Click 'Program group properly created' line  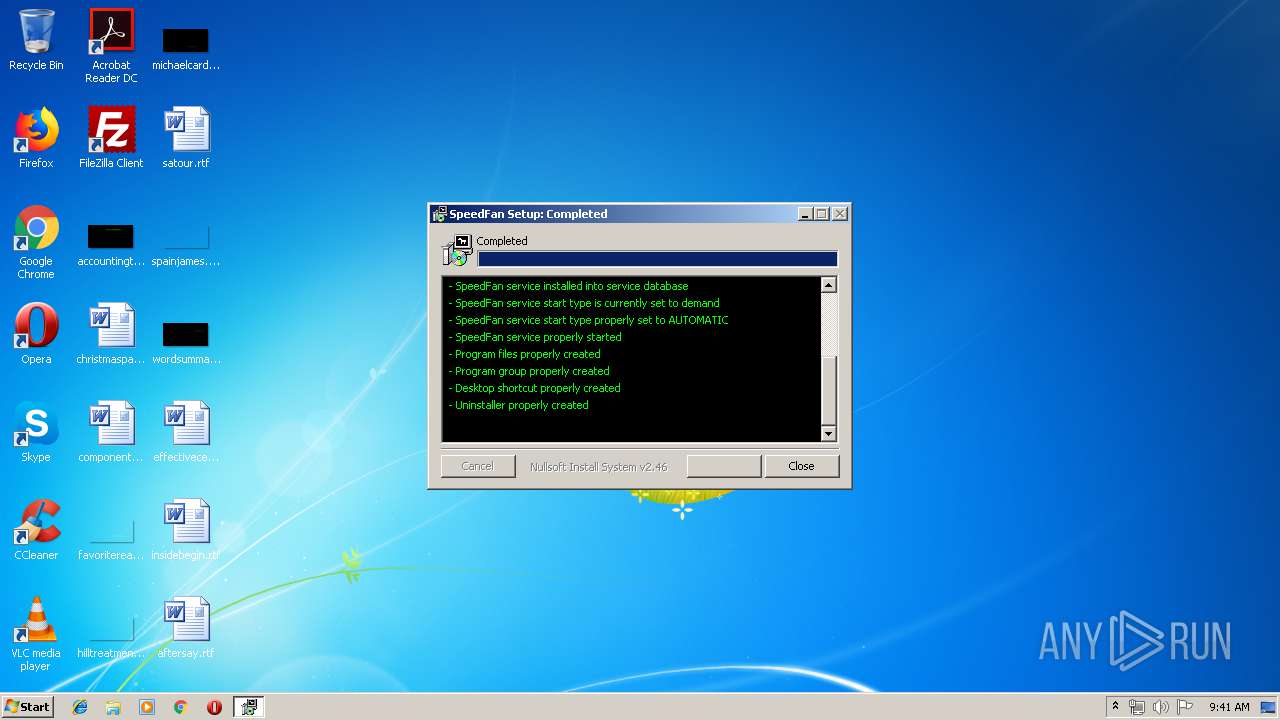coord(528,371)
